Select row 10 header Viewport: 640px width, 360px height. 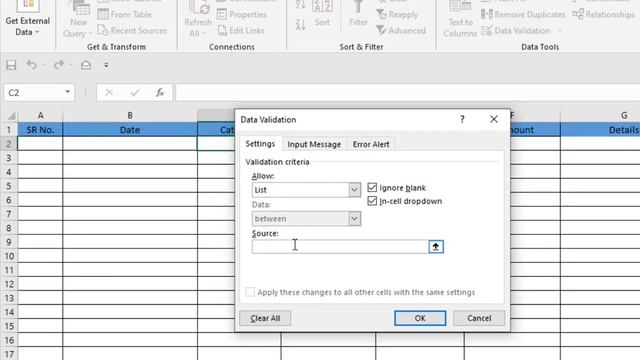pos(9,256)
